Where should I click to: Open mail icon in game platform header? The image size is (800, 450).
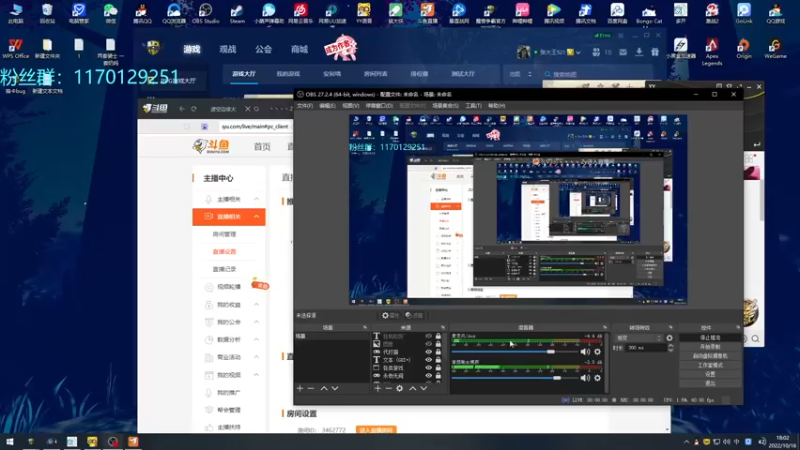pyautogui.click(x=623, y=52)
